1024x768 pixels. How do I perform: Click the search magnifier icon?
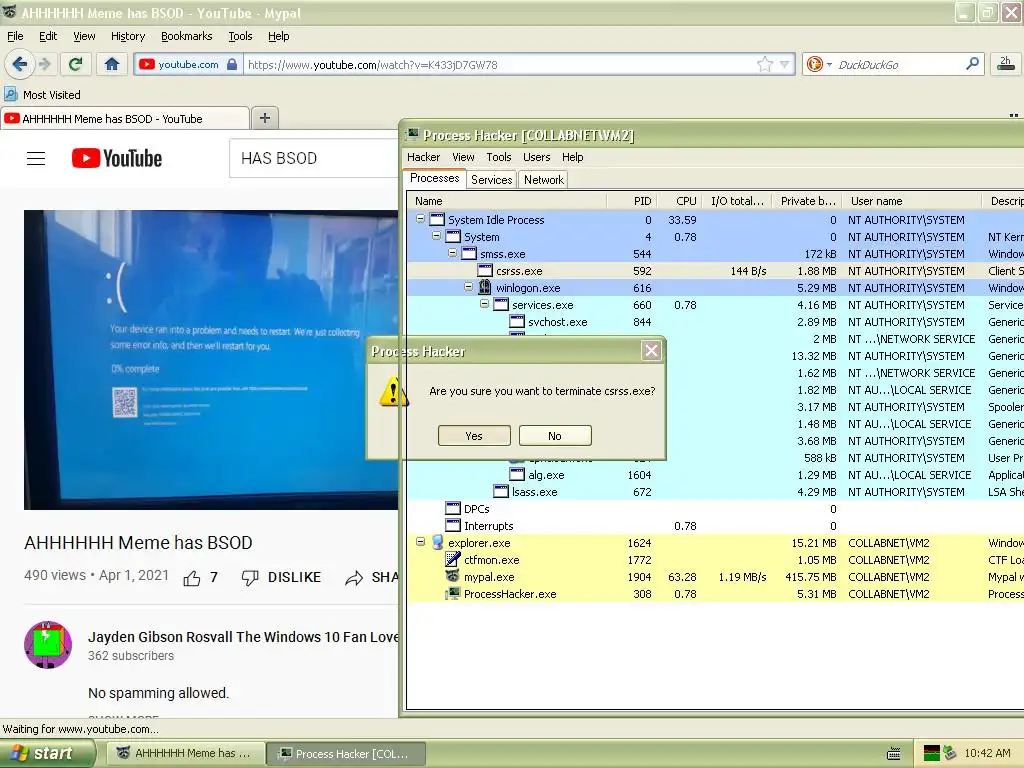point(972,64)
